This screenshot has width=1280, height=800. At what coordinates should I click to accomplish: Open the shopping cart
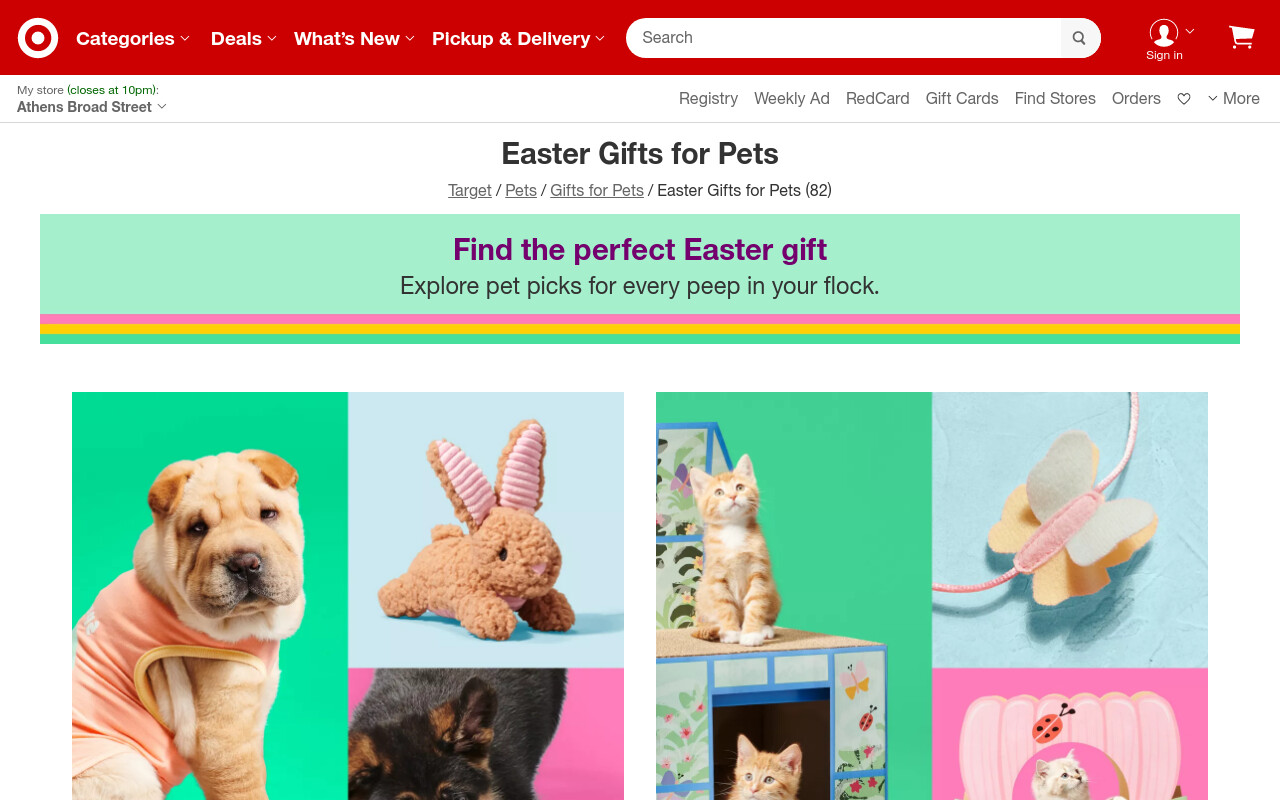(1241, 38)
